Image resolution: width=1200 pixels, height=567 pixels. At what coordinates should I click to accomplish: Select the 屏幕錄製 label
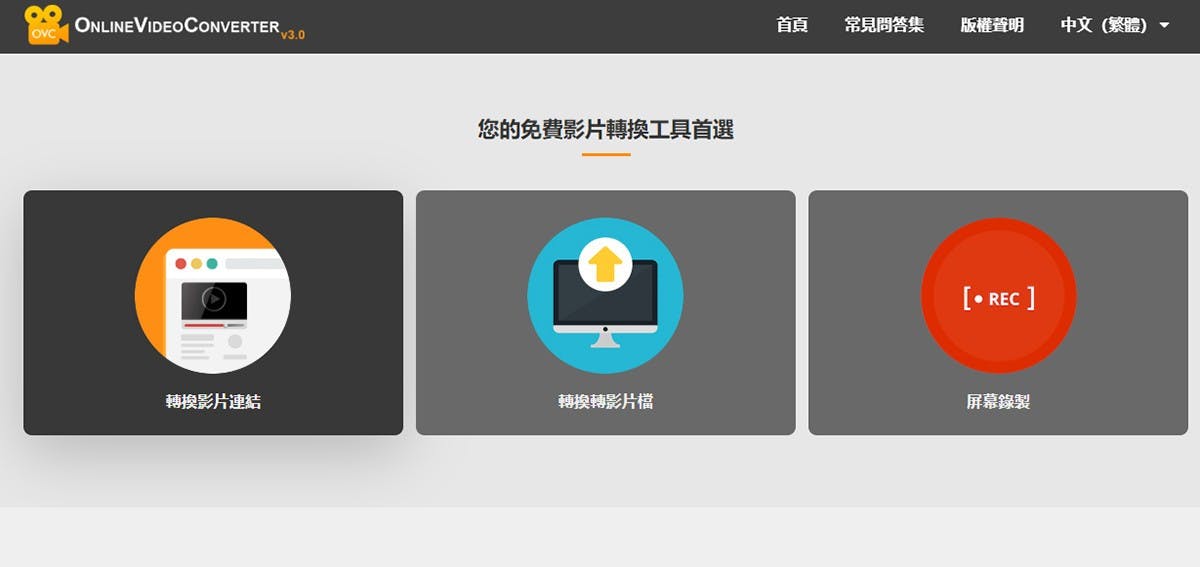tap(998, 402)
